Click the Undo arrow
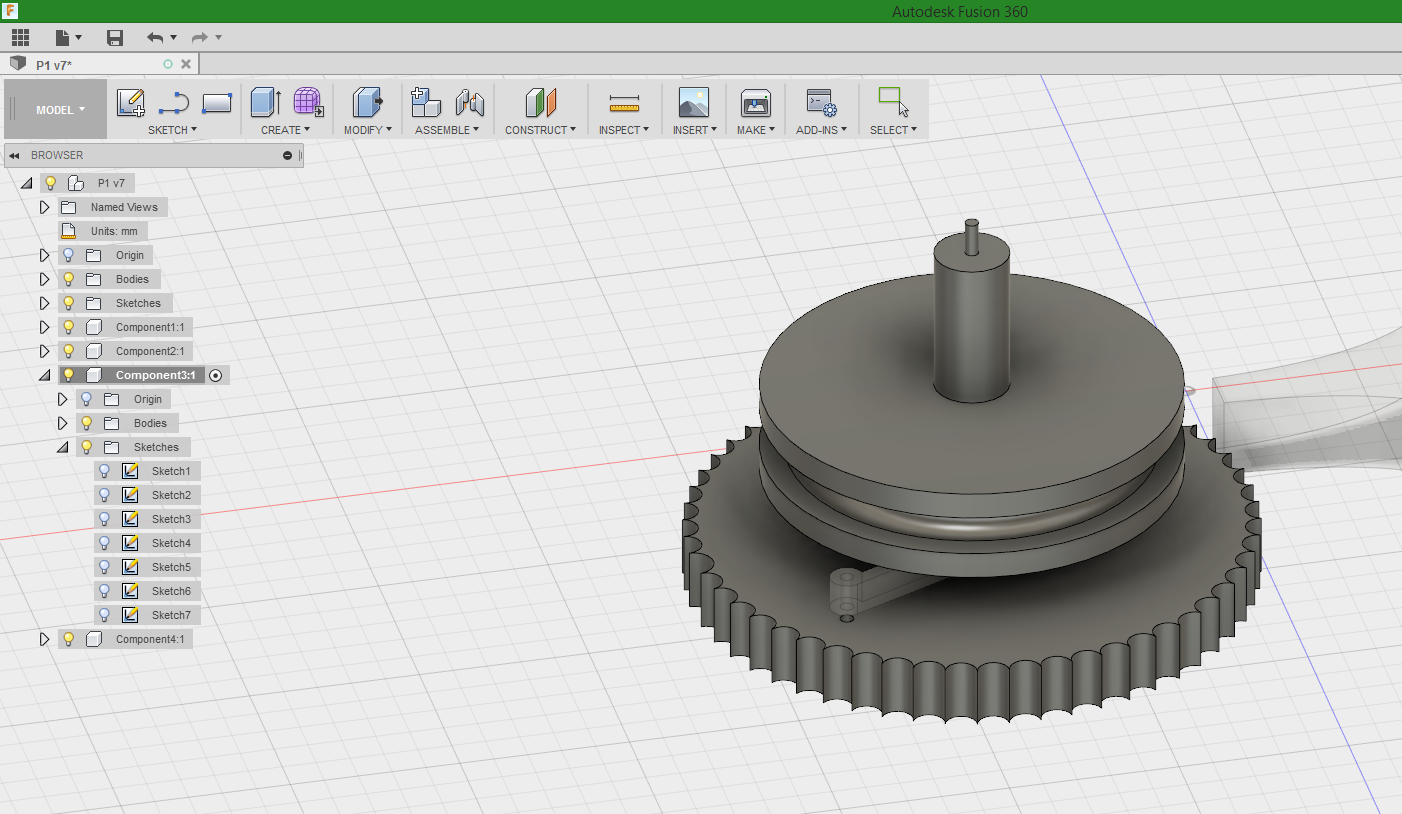Image resolution: width=1402 pixels, height=814 pixels. pyautogui.click(x=155, y=38)
